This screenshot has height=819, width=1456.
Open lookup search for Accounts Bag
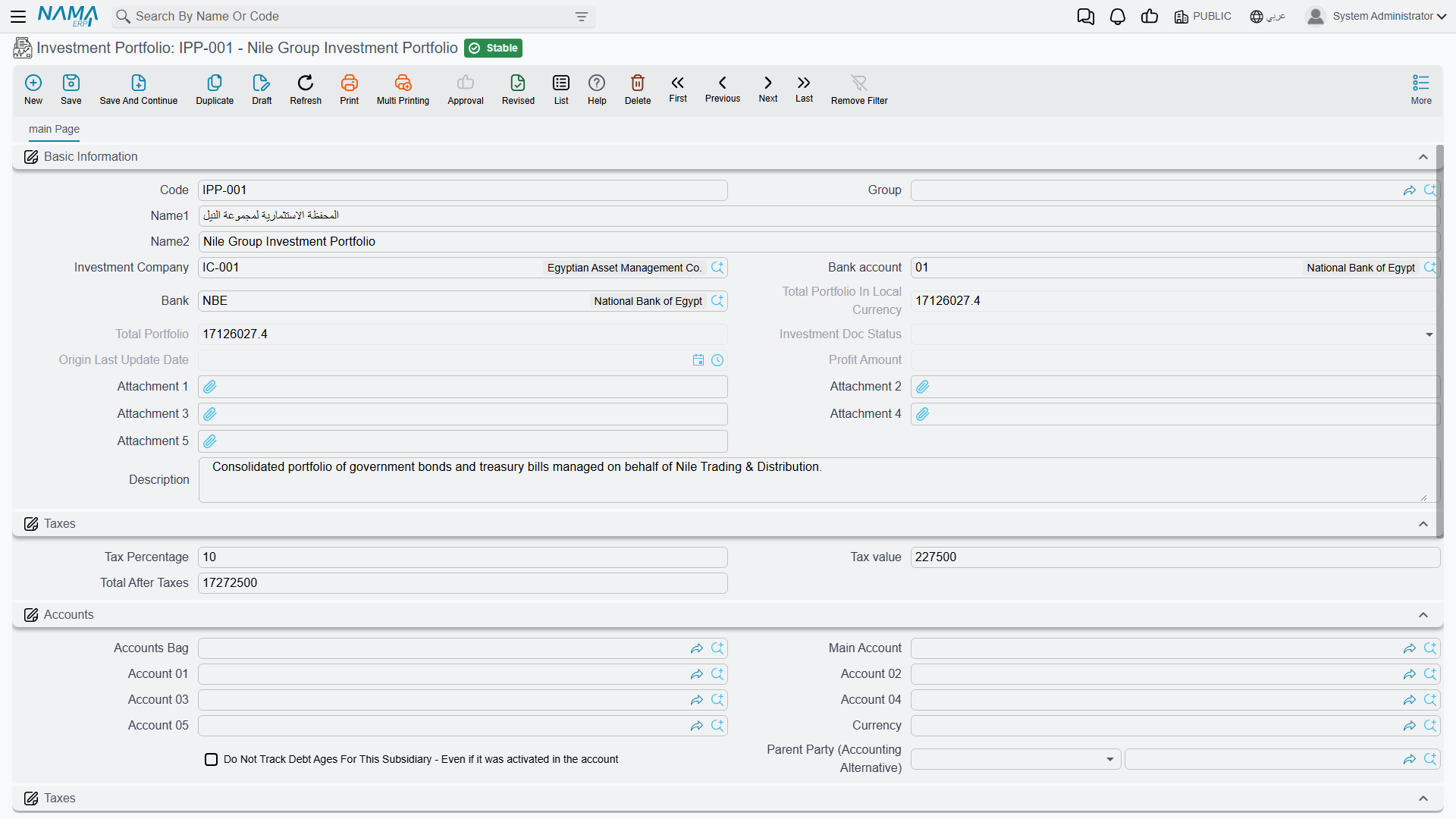(x=717, y=648)
